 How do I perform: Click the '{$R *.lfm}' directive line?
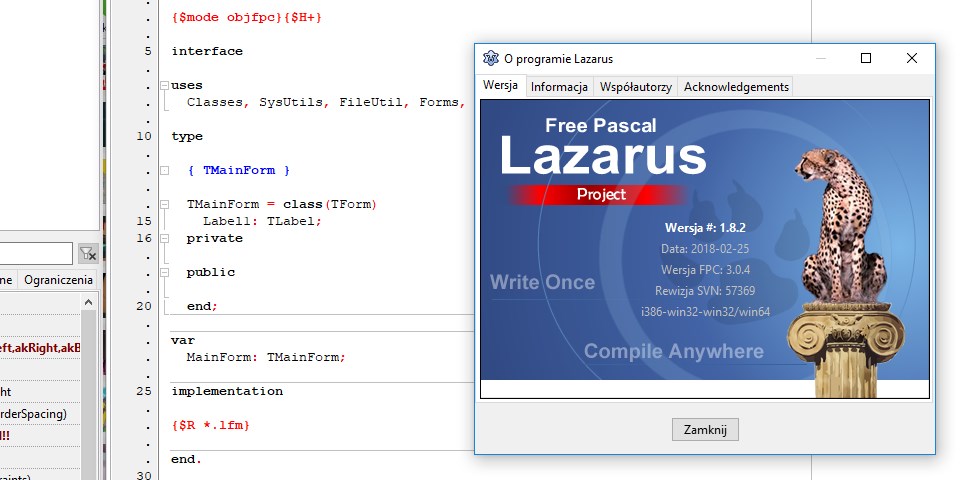(211, 425)
